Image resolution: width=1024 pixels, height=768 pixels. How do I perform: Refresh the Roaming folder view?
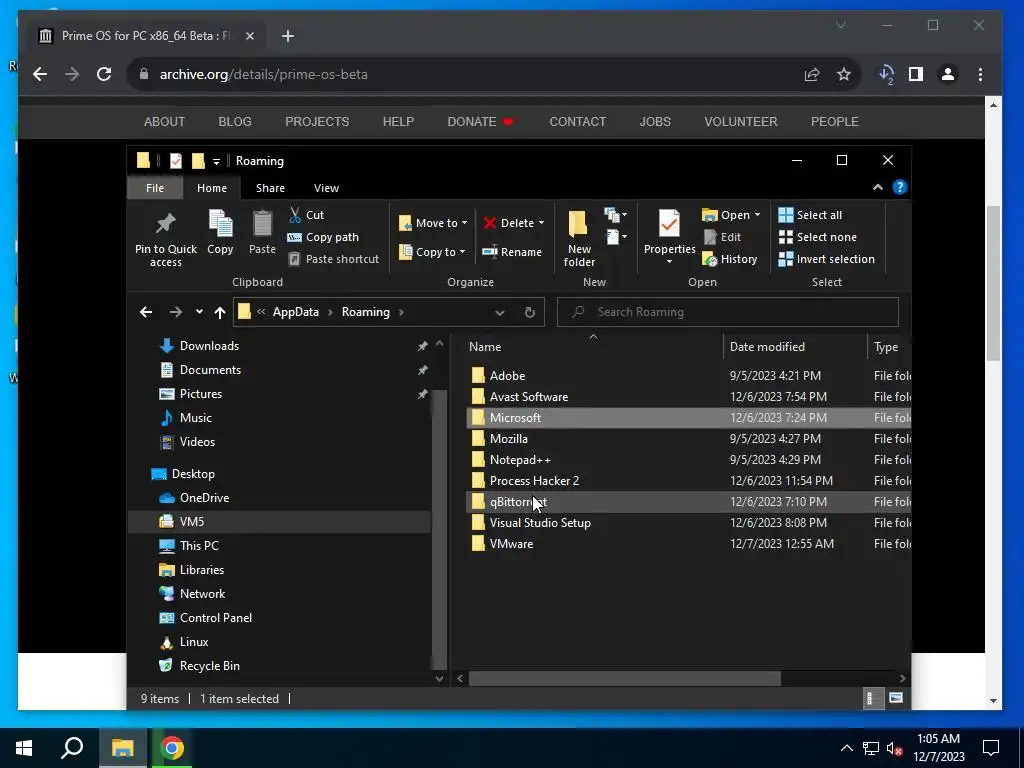click(530, 312)
